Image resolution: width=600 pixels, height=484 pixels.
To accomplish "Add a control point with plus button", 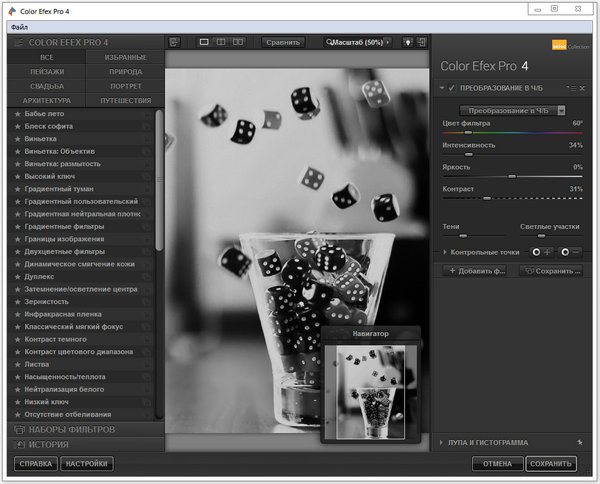I will (541, 252).
